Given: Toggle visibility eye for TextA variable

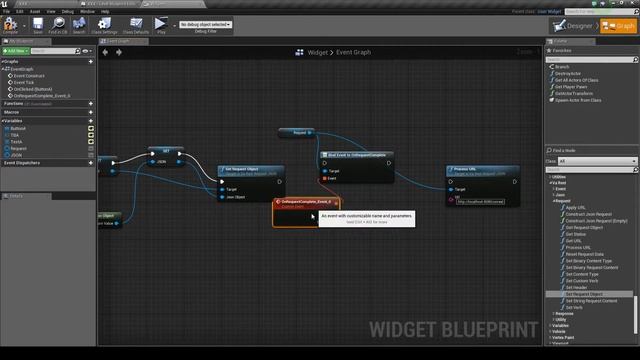Looking at the screenshot, I should pyautogui.click(x=91, y=142).
